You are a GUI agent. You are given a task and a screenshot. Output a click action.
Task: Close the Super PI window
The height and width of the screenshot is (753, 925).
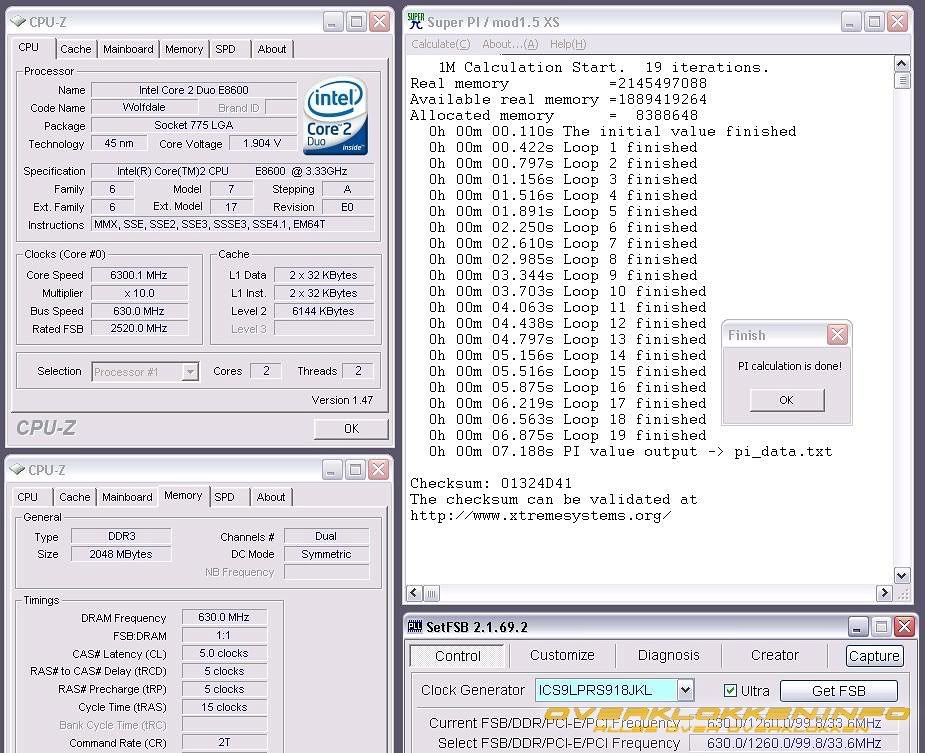(x=897, y=22)
